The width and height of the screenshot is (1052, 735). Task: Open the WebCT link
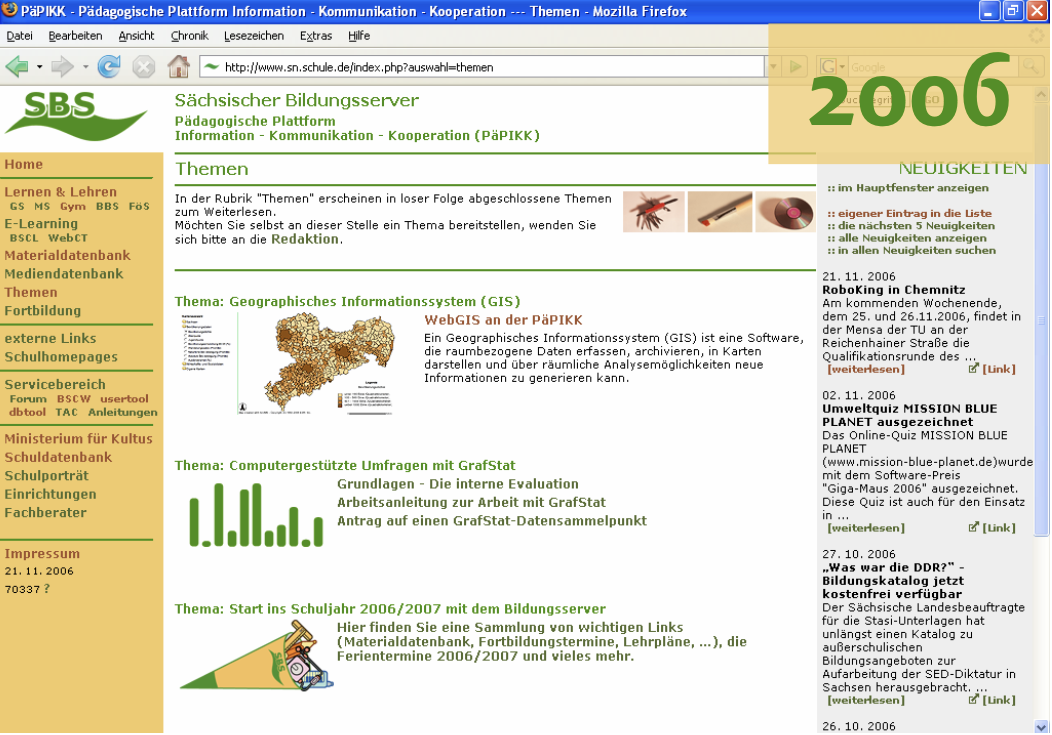68,238
